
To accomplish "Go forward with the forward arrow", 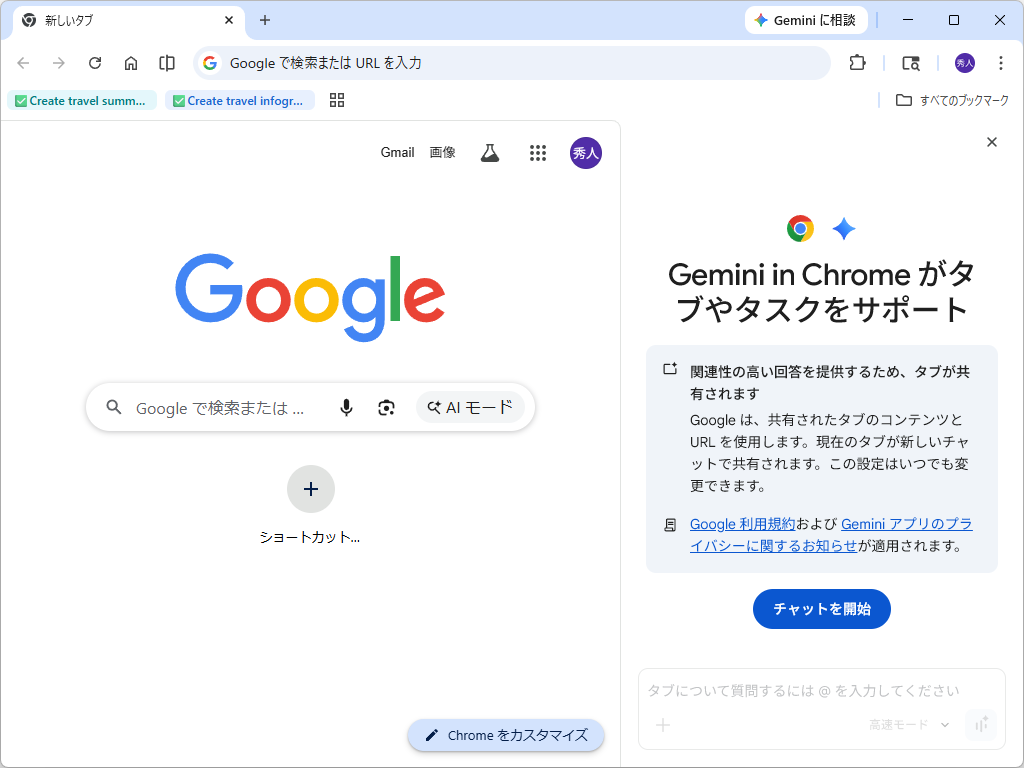I will coord(59,63).
